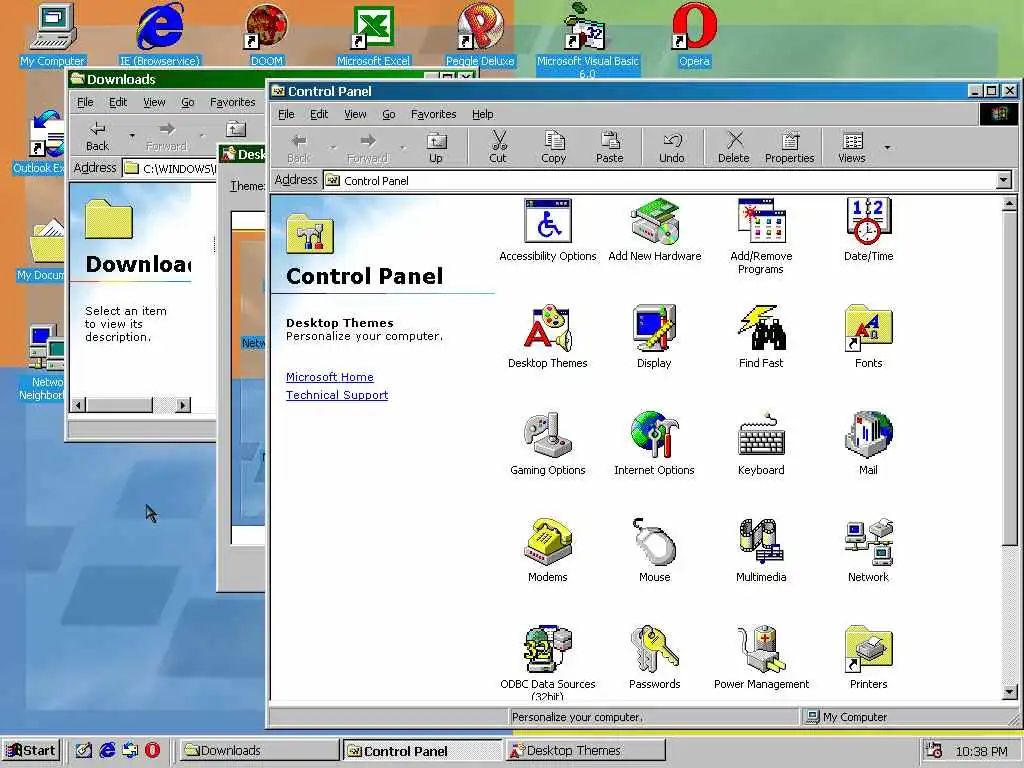Open the Network applet icon
Image resolution: width=1024 pixels, height=768 pixels.
point(868,551)
